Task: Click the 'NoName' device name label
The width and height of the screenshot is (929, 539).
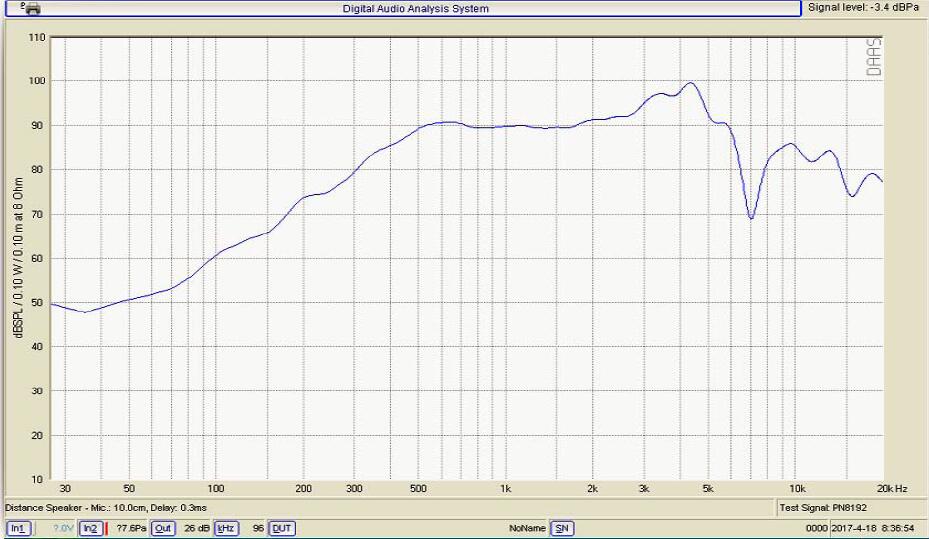Action: [x=527, y=528]
